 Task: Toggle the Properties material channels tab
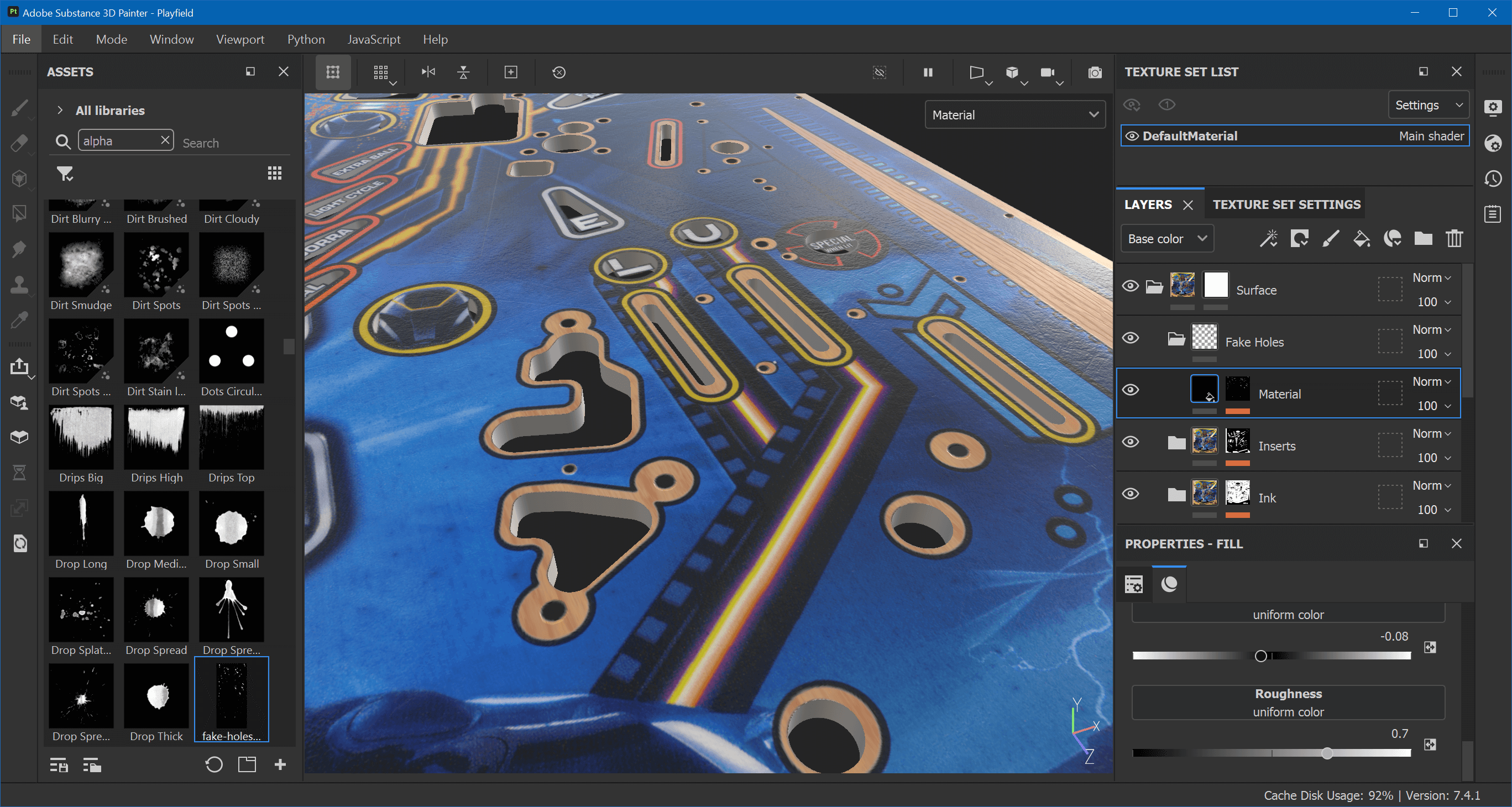click(x=1169, y=584)
